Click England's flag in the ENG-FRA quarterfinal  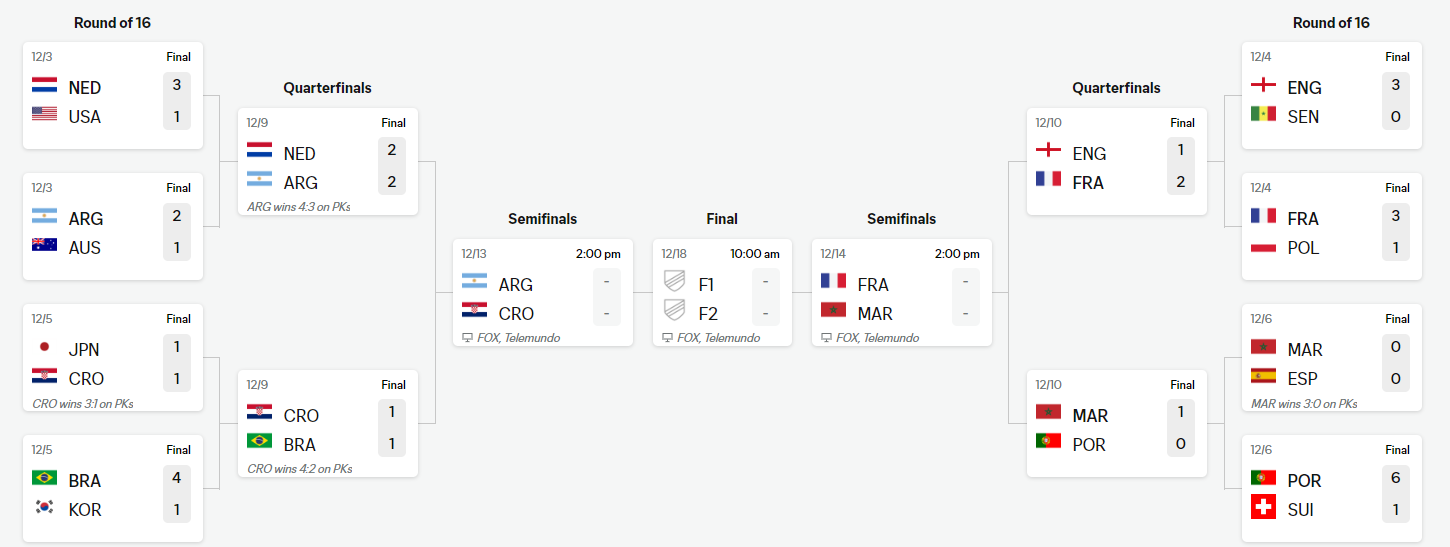click(1048, 151)
